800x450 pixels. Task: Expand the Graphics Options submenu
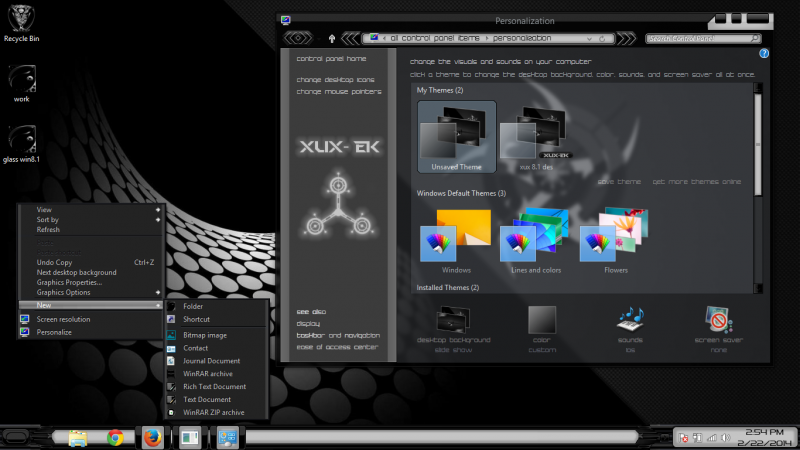coord(91,292)
